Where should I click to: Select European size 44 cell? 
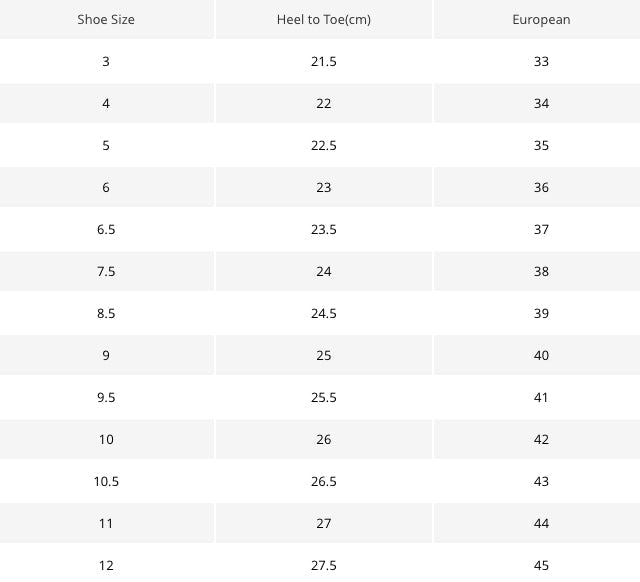point(541,524)
